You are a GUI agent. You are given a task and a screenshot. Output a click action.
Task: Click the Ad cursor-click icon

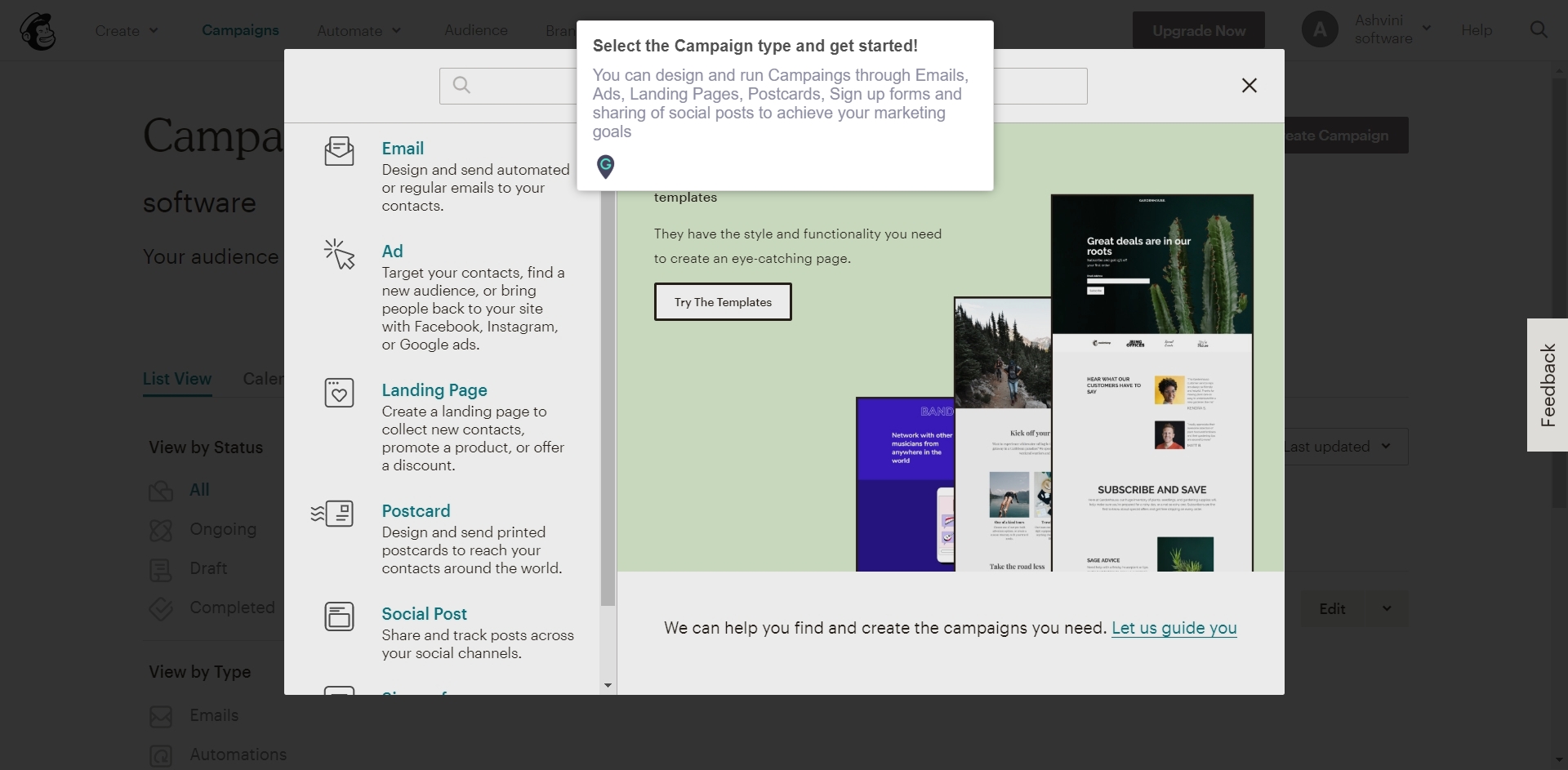tap(339, 254)
